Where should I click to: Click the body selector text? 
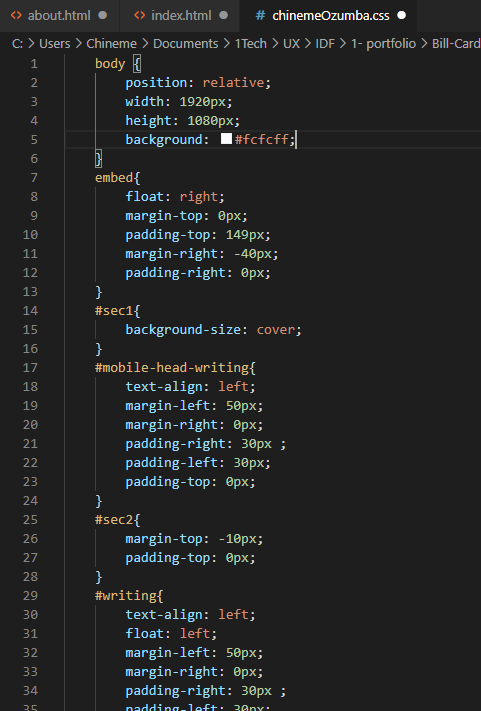pyautogui.click(x=110, y=64)
